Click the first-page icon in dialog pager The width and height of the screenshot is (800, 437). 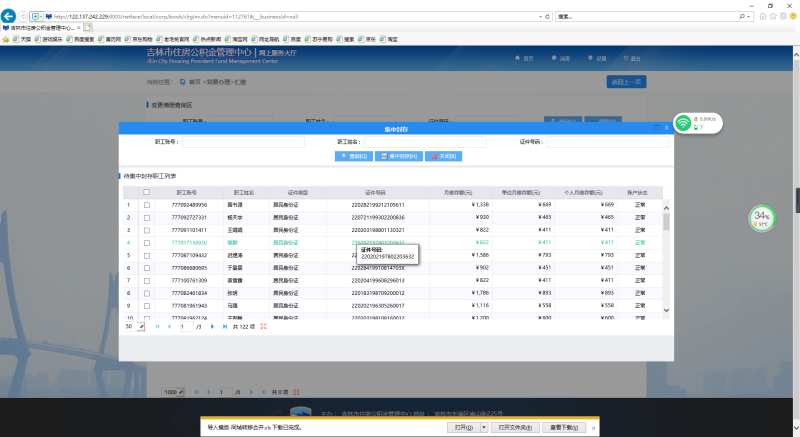157,326
